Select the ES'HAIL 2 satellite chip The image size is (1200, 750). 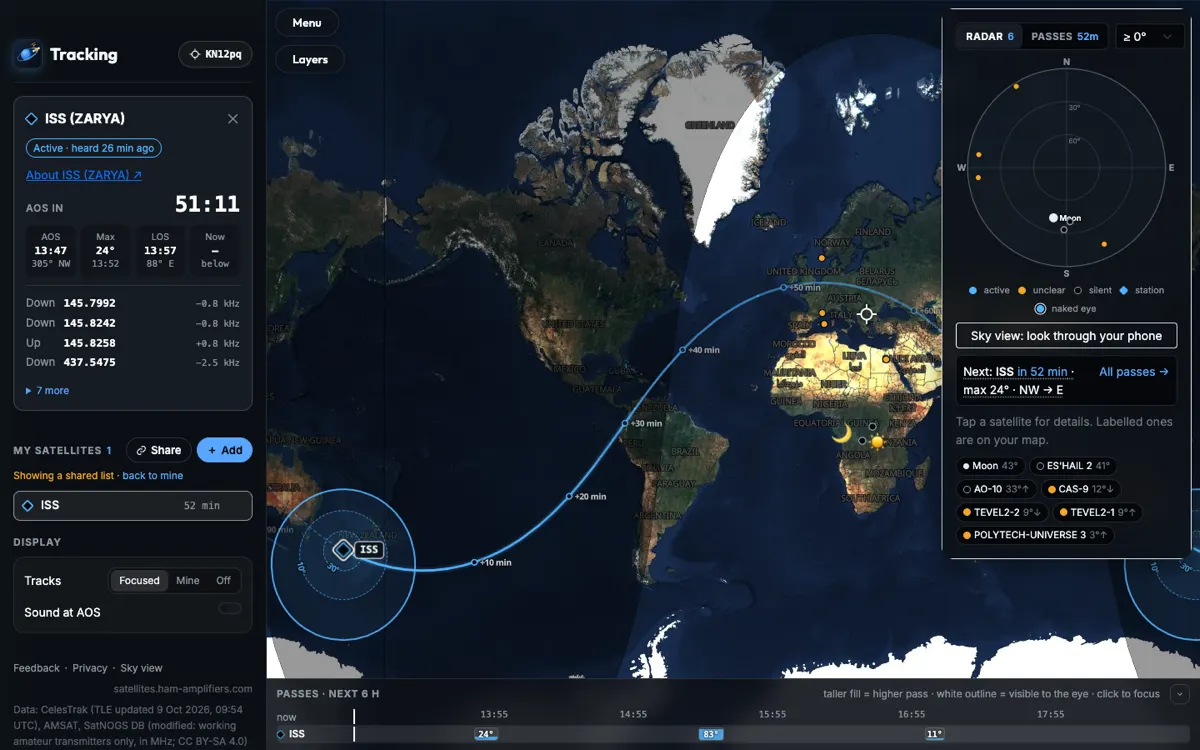tap(1073, 466)
